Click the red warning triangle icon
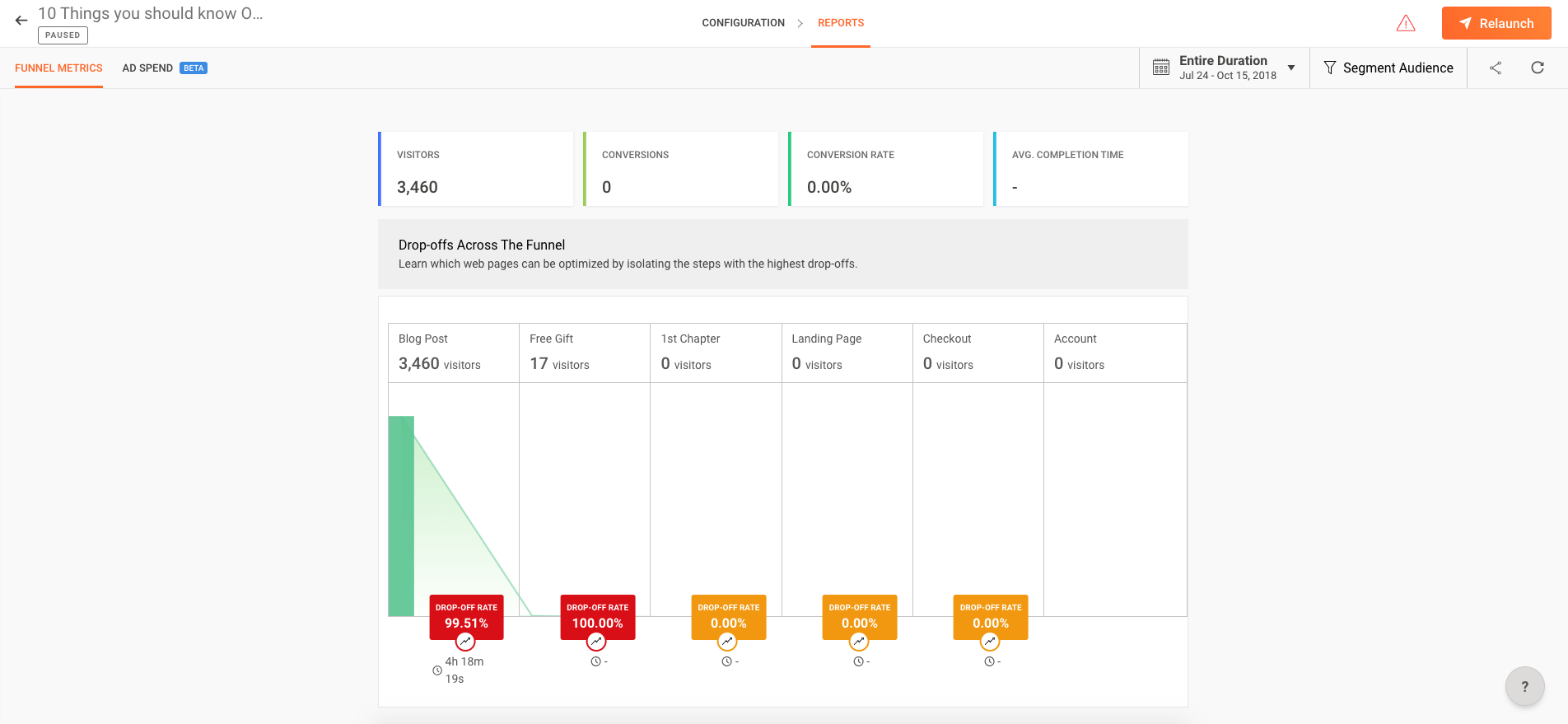The image size is (1568, 724). click(1406, 23)
